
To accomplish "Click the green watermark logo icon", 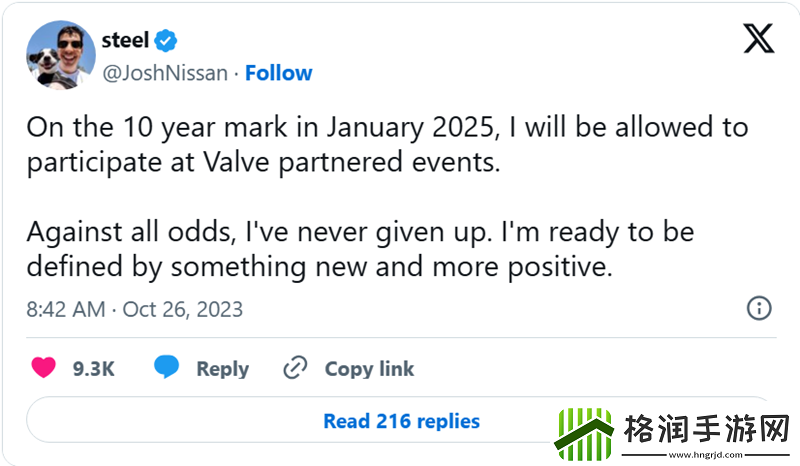I will [x=584, y=433].
